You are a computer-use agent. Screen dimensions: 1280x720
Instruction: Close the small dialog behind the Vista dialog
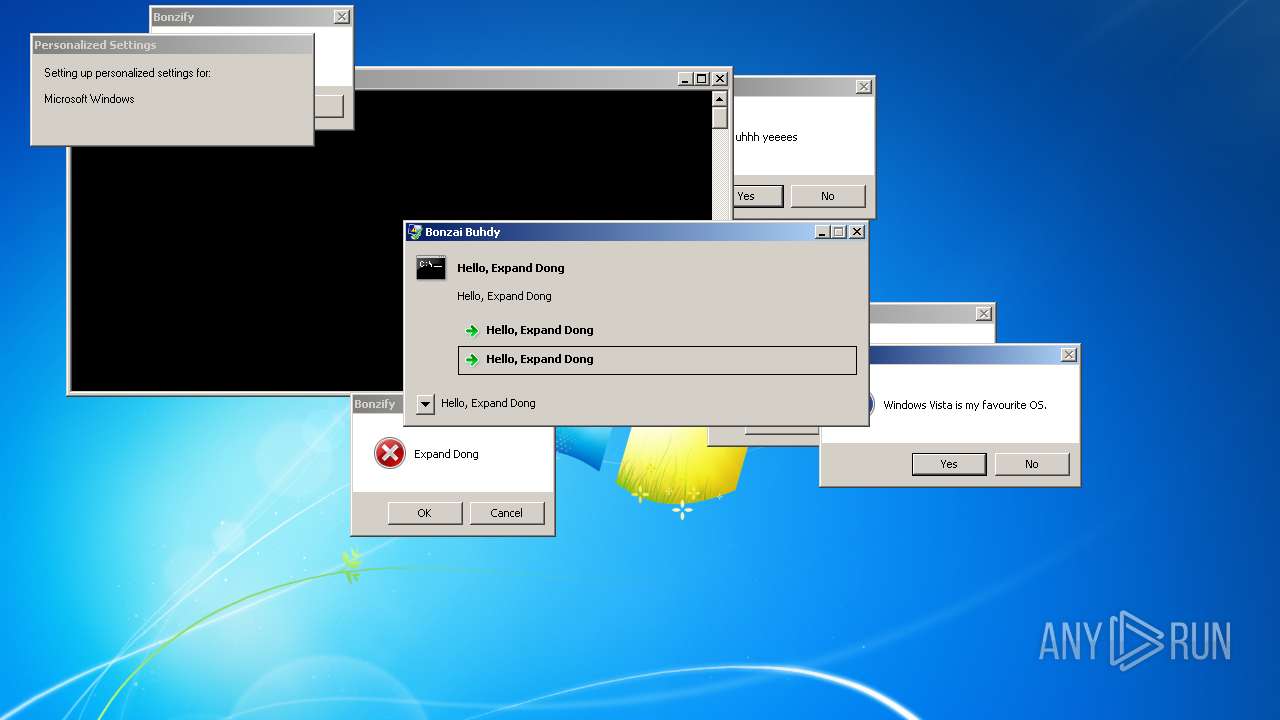point(984,313)
